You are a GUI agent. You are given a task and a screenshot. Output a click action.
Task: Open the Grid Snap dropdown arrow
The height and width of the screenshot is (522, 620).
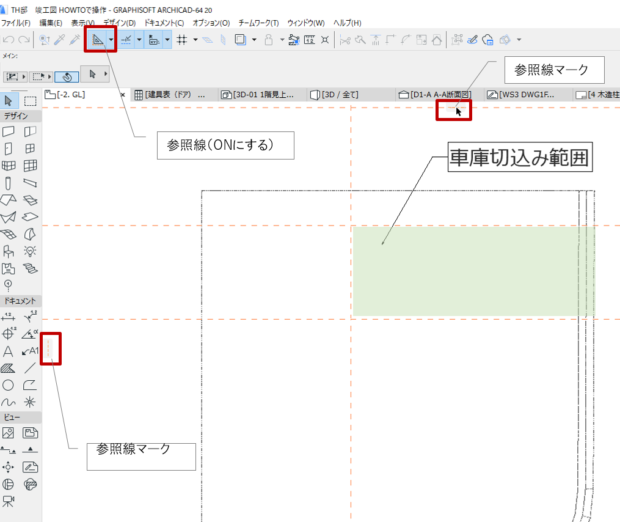pos(195,40)
